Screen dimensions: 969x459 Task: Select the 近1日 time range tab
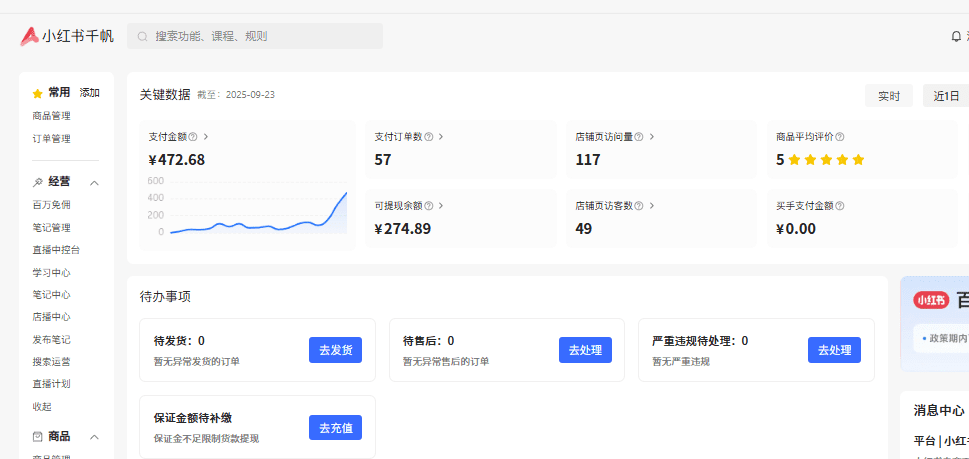pos(945,96)
